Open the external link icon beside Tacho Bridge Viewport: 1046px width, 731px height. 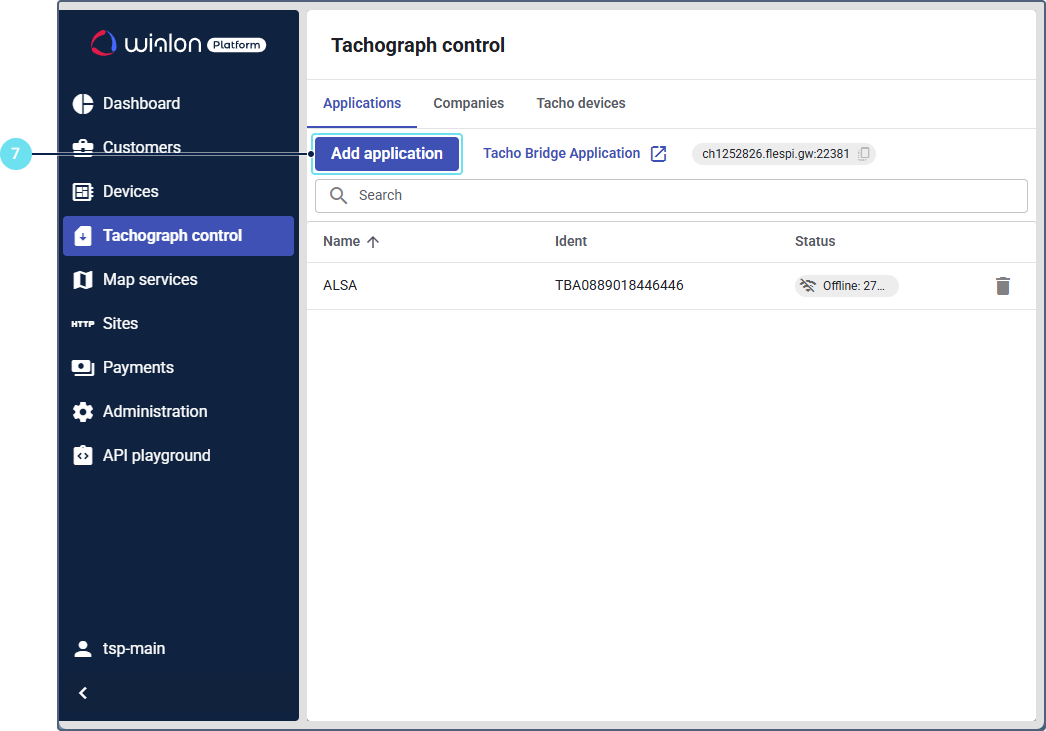(x=658, y=154)
